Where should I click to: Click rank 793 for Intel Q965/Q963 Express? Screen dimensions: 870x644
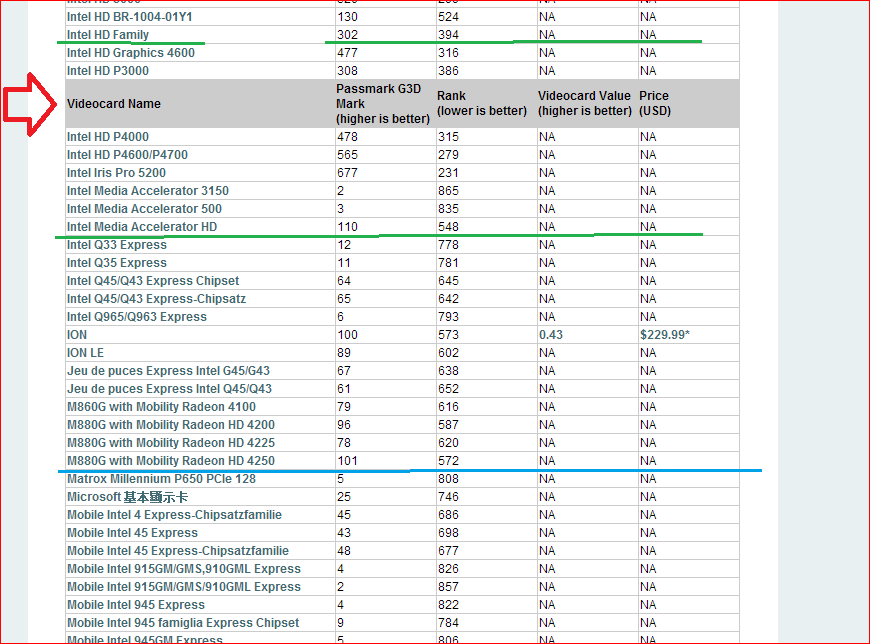coord(448,317)
